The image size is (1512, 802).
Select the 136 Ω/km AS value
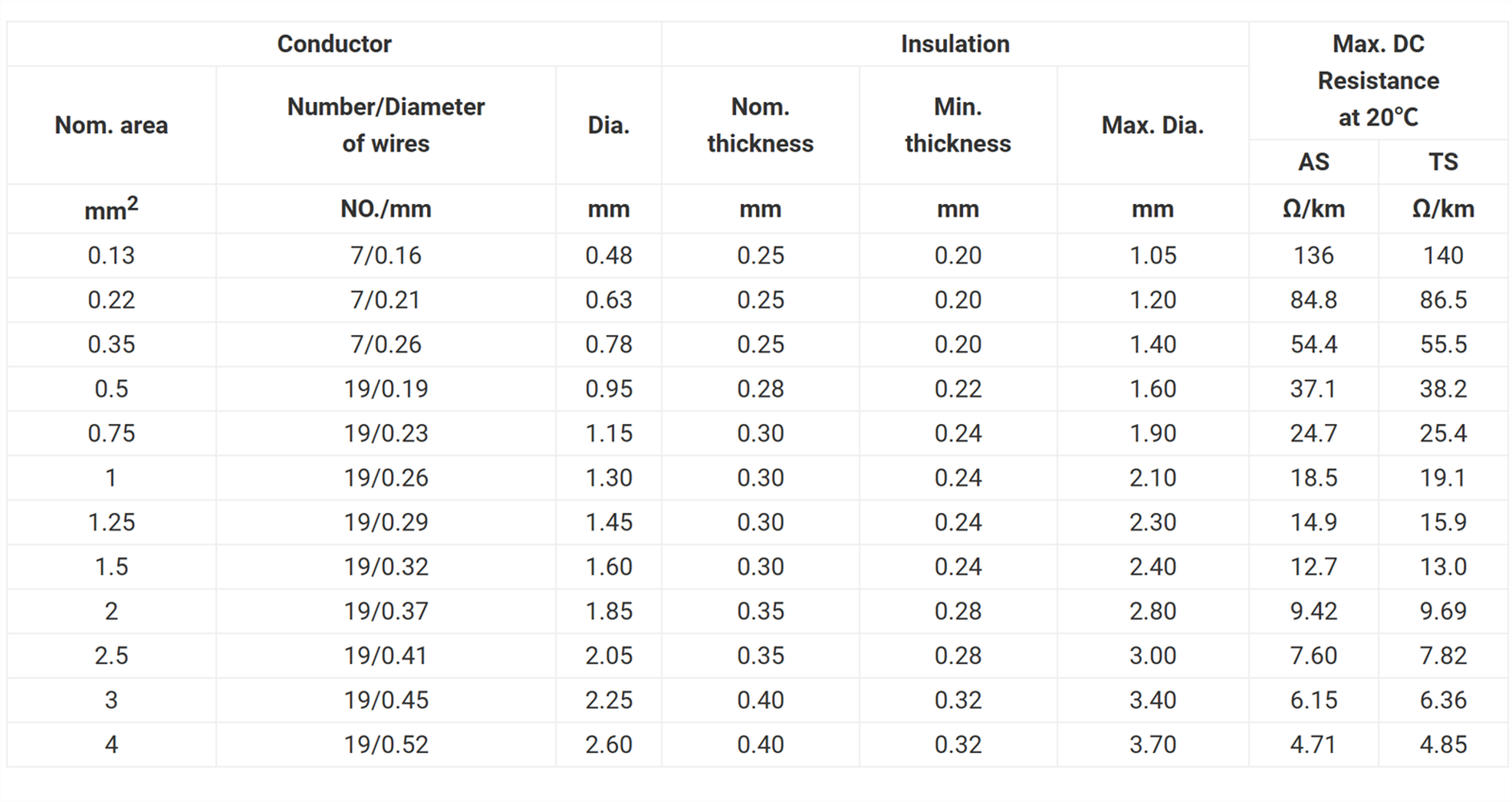pyautogui.click(x=1313, y=255)
